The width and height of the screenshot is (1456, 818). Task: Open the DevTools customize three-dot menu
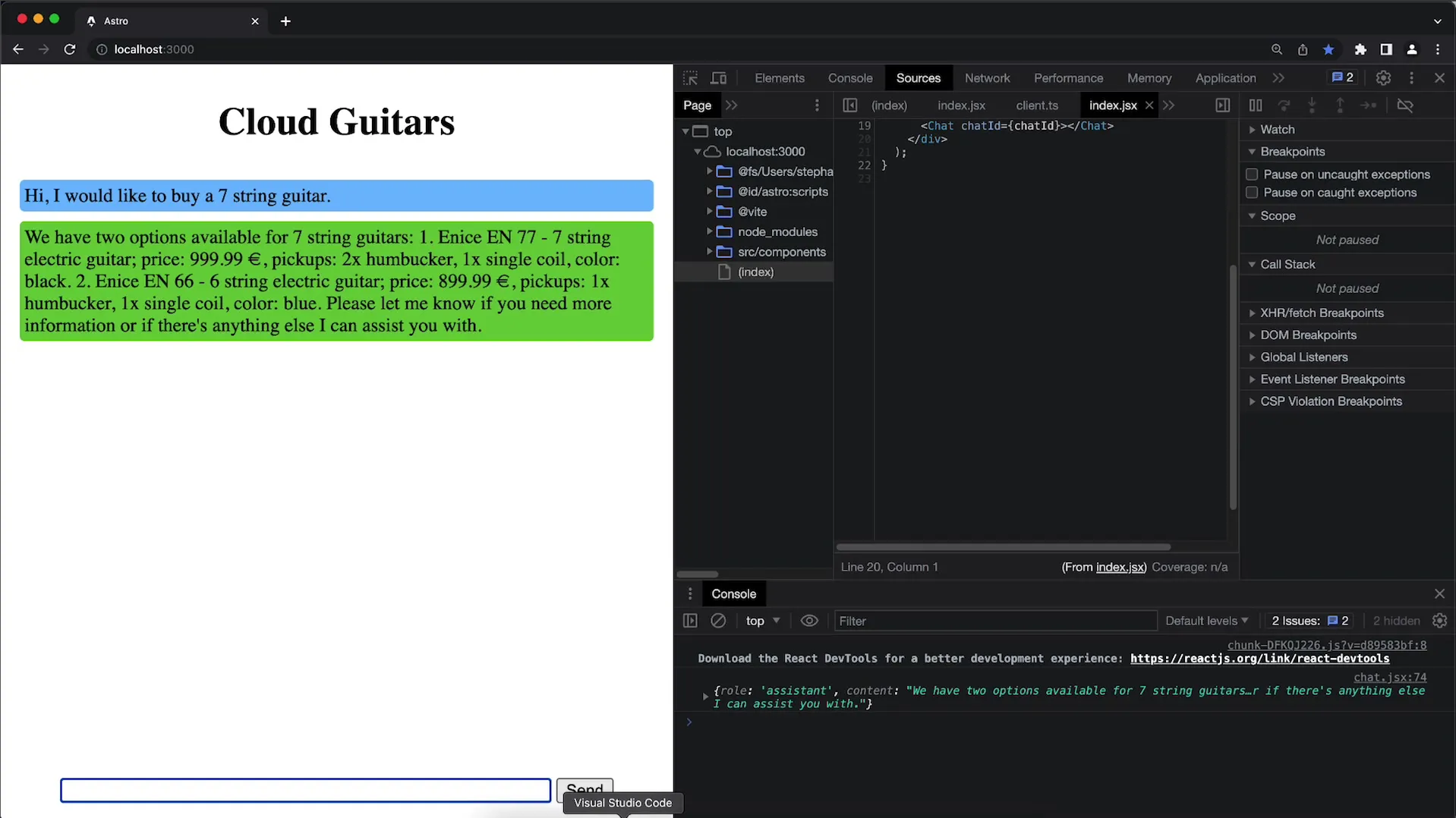tap(1411, 78)
